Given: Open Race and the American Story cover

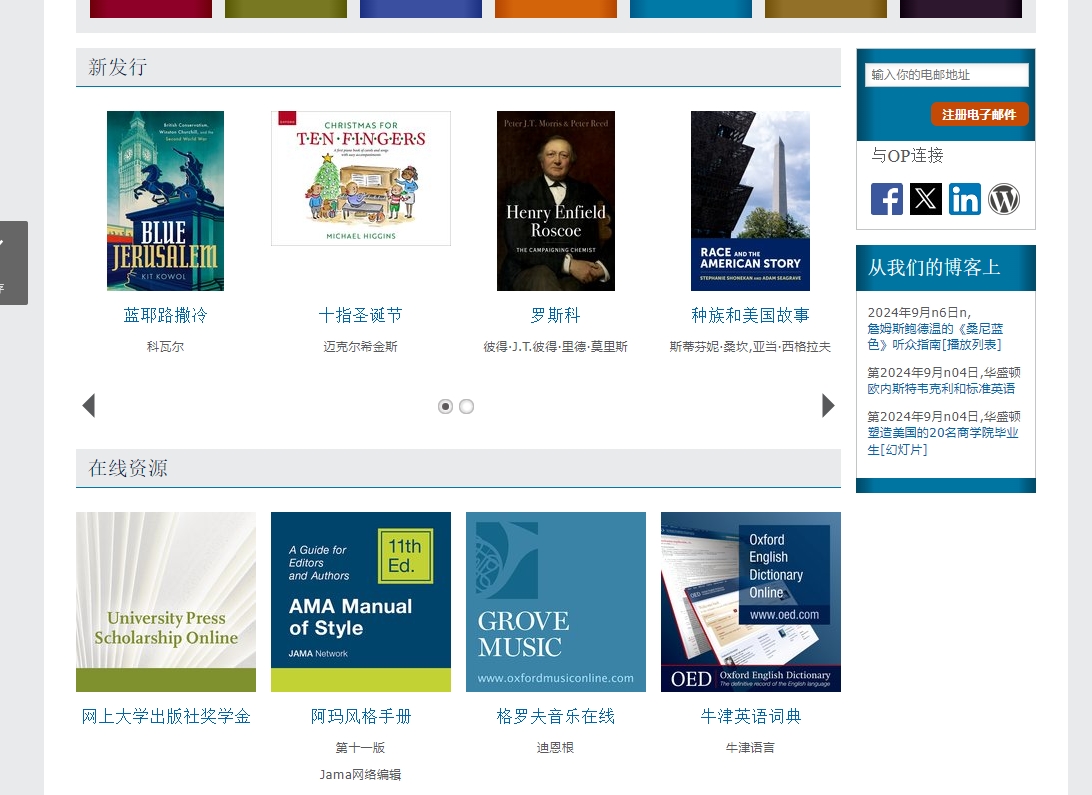Looking at the screenshot, I should click(x=750, y=200).
